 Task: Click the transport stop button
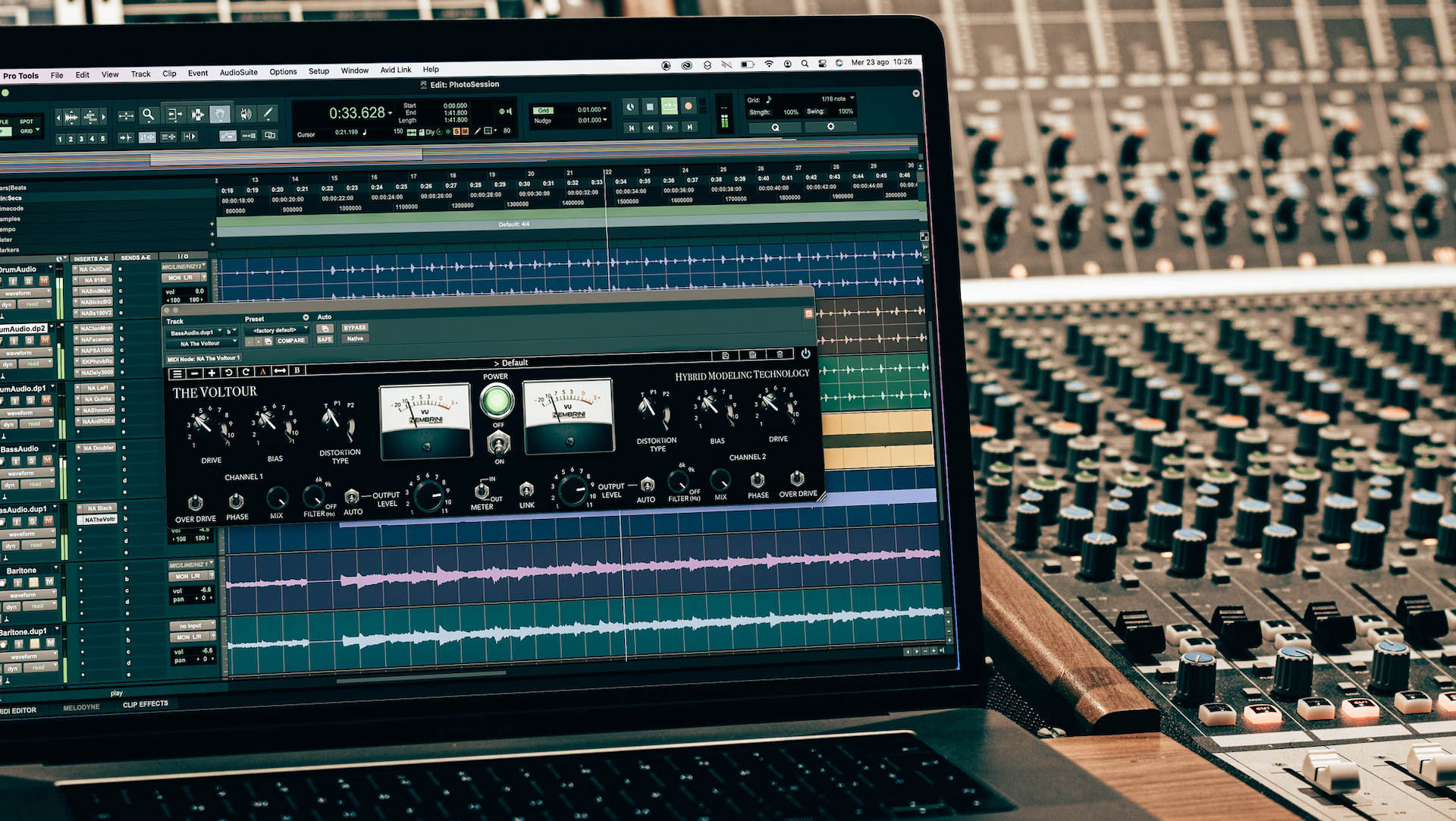(650, 107)
